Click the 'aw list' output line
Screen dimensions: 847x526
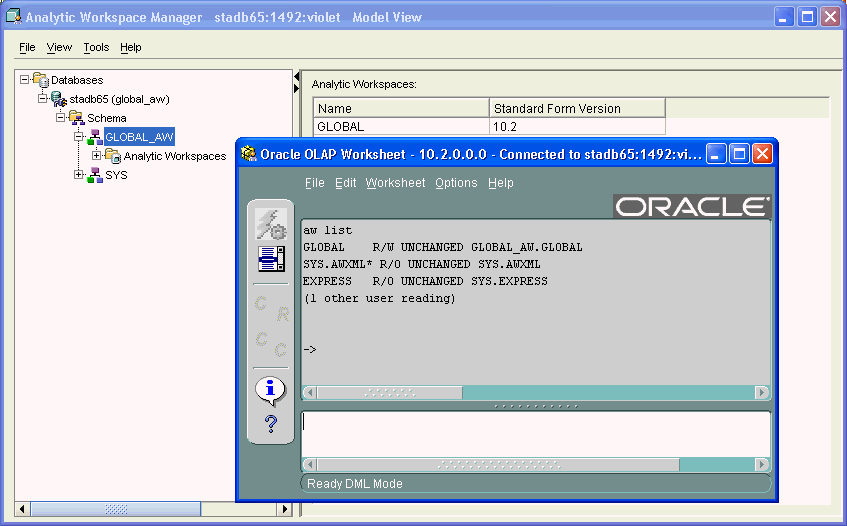[x=327, y=231]
